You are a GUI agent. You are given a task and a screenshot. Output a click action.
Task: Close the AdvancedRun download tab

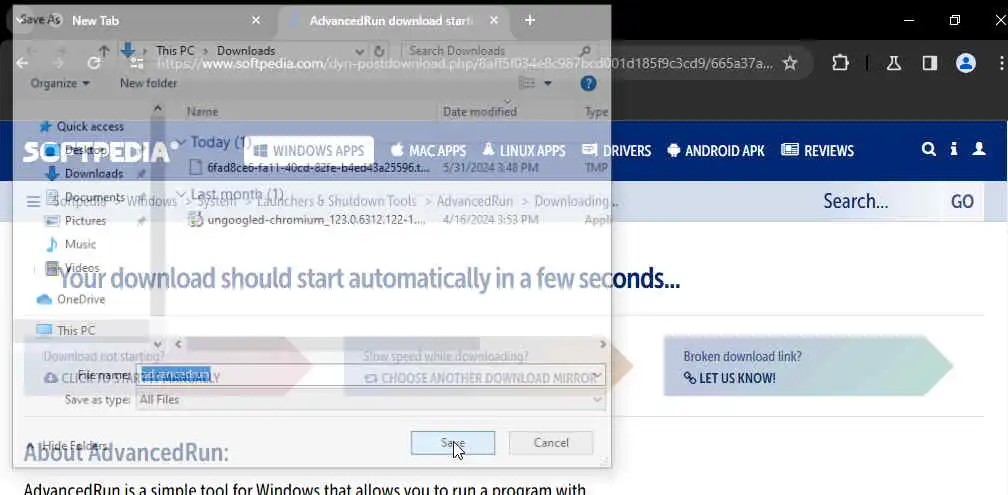point(494,20)
